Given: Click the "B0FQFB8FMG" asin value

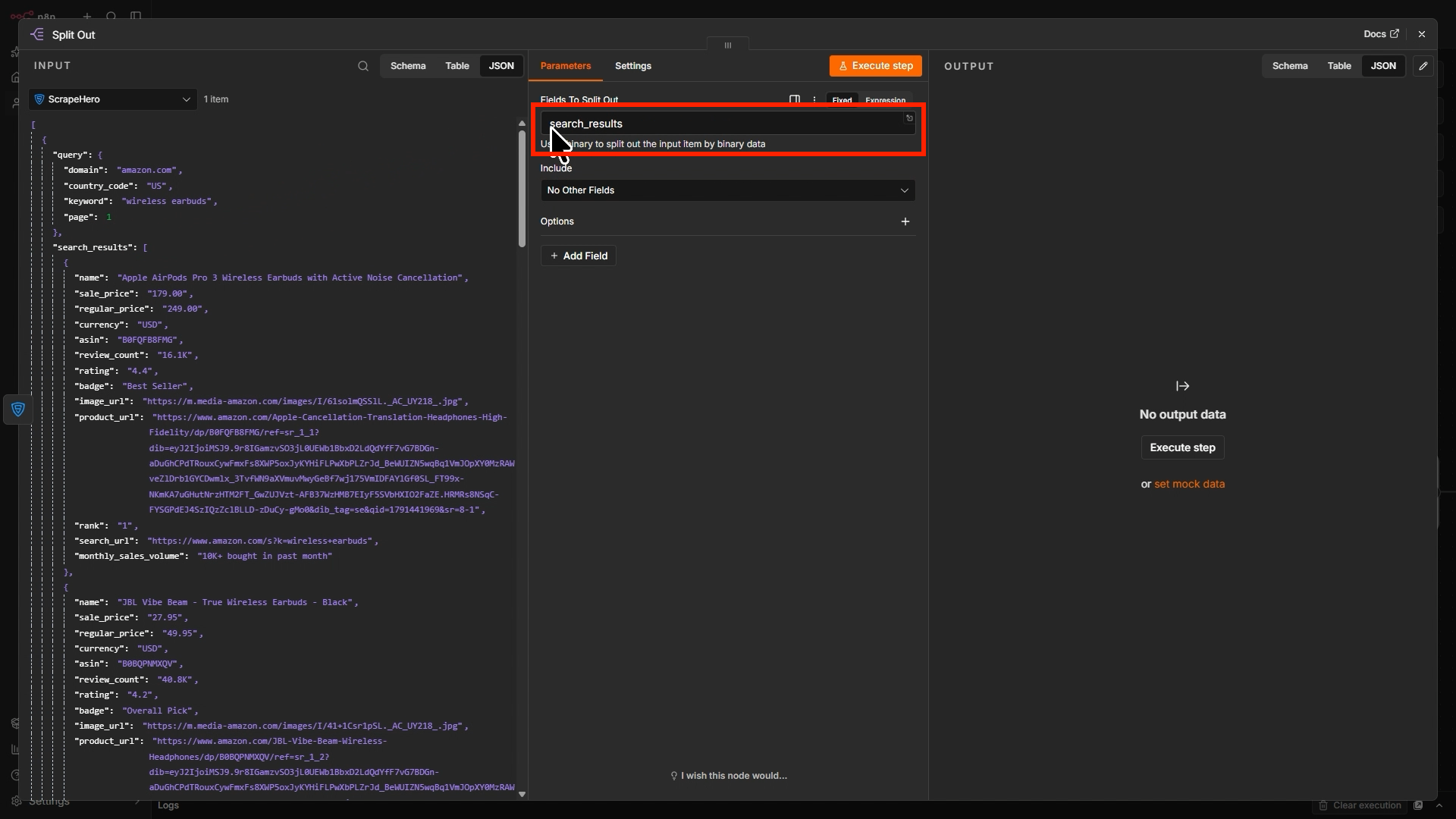Looking at the screenshot, I should coord(148,340).
